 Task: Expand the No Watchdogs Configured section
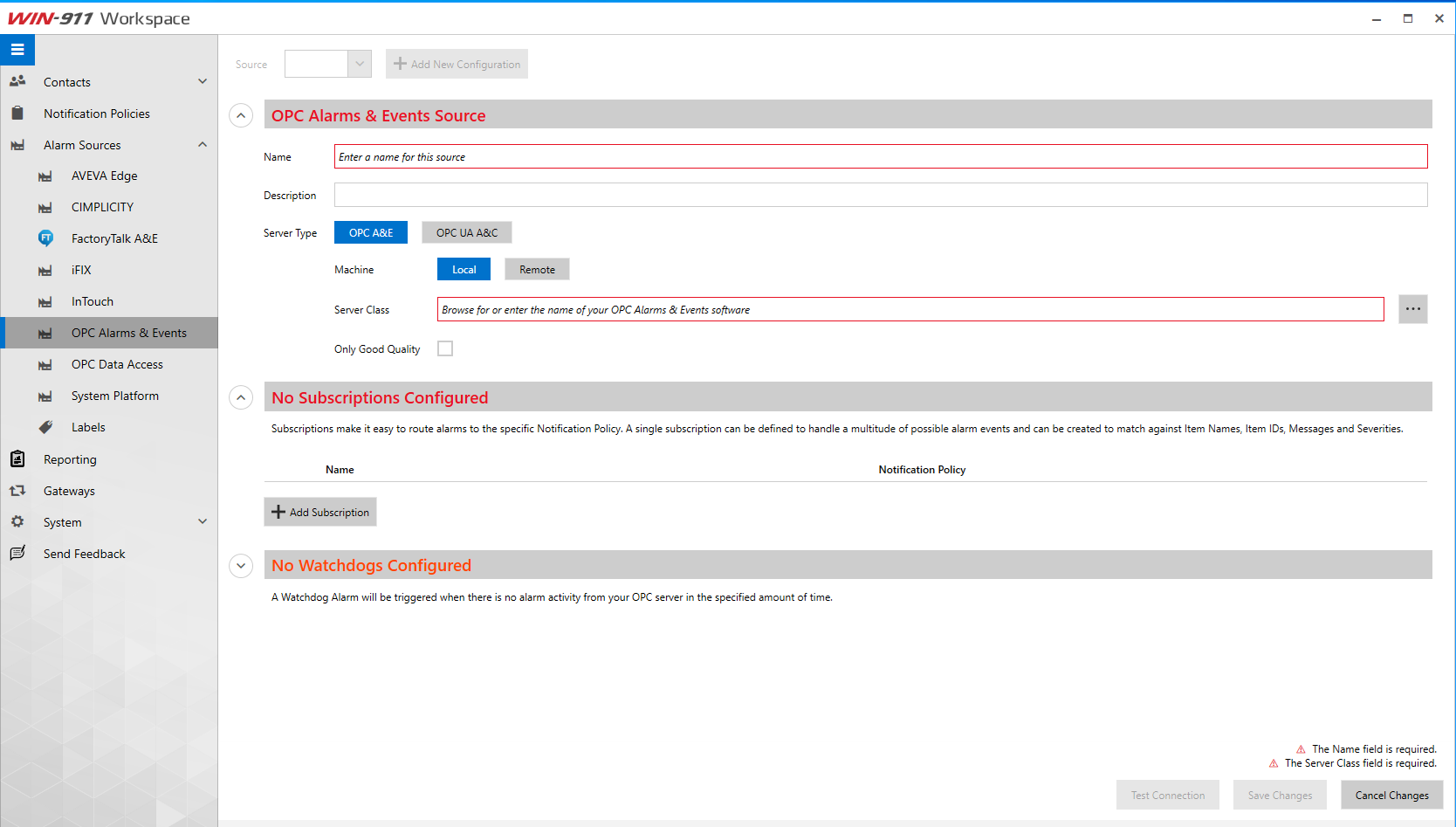click(x=241, y=566)
